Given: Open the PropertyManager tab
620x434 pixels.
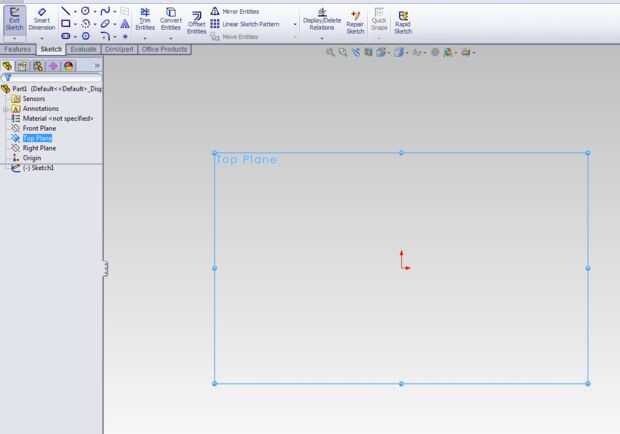Looking at the screenshot, I should pyautogui.click(x=22, y=66).
